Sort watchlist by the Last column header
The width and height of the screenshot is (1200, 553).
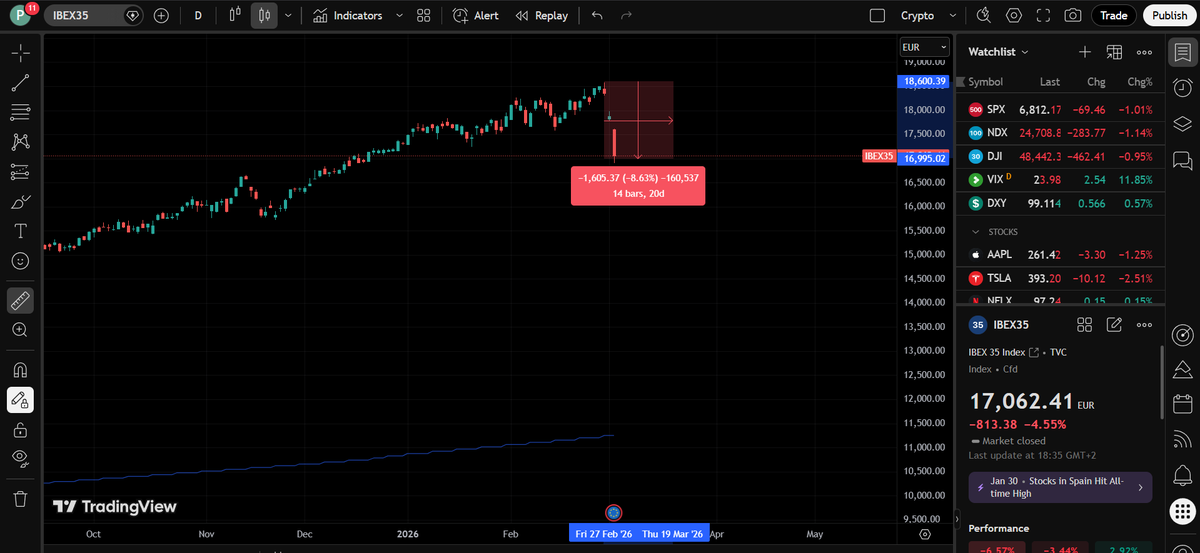1049,82
